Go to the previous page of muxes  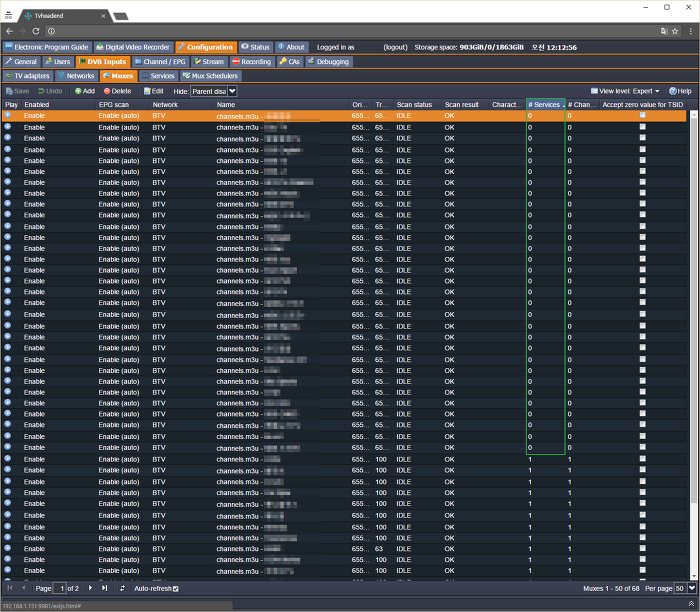tap(24, 588)
